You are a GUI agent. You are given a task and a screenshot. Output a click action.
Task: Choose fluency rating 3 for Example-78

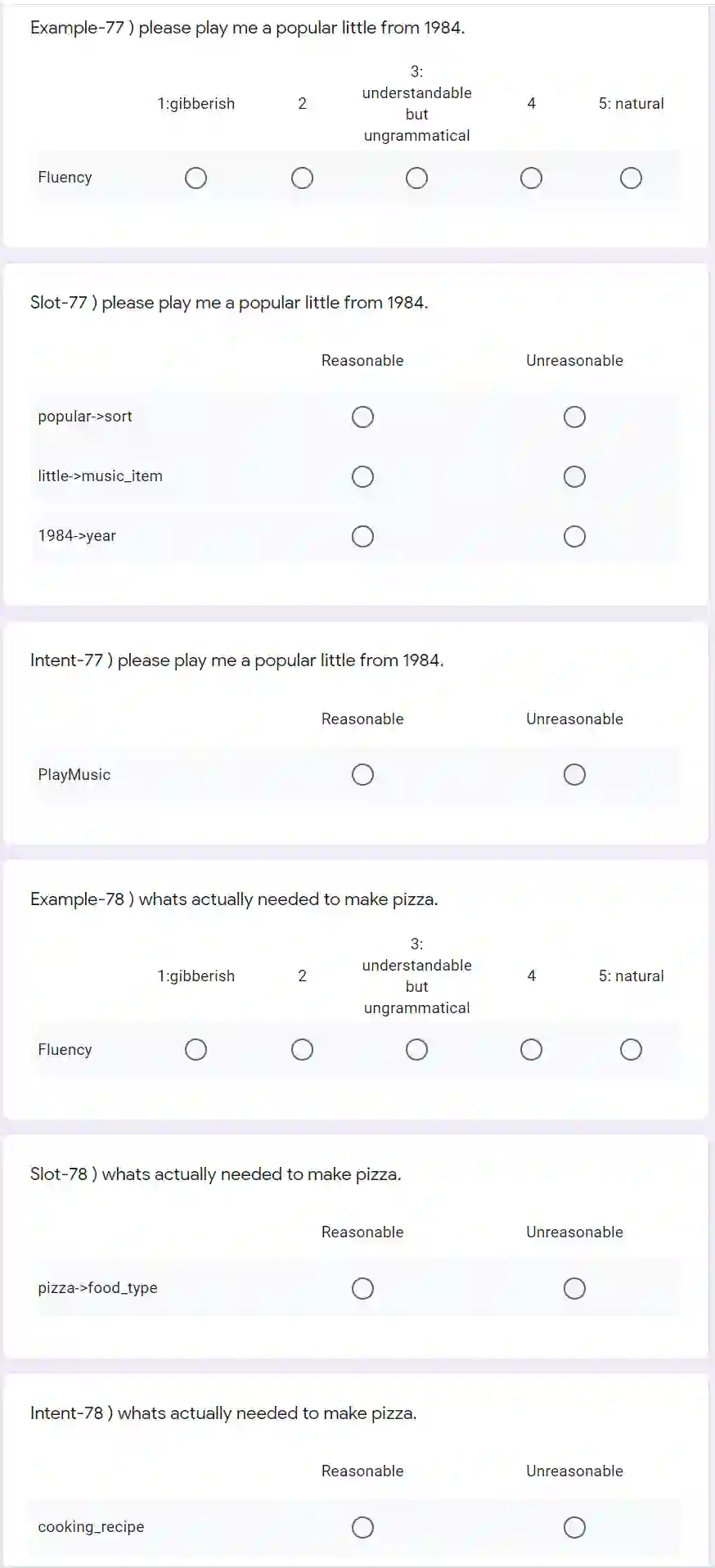416,1050
